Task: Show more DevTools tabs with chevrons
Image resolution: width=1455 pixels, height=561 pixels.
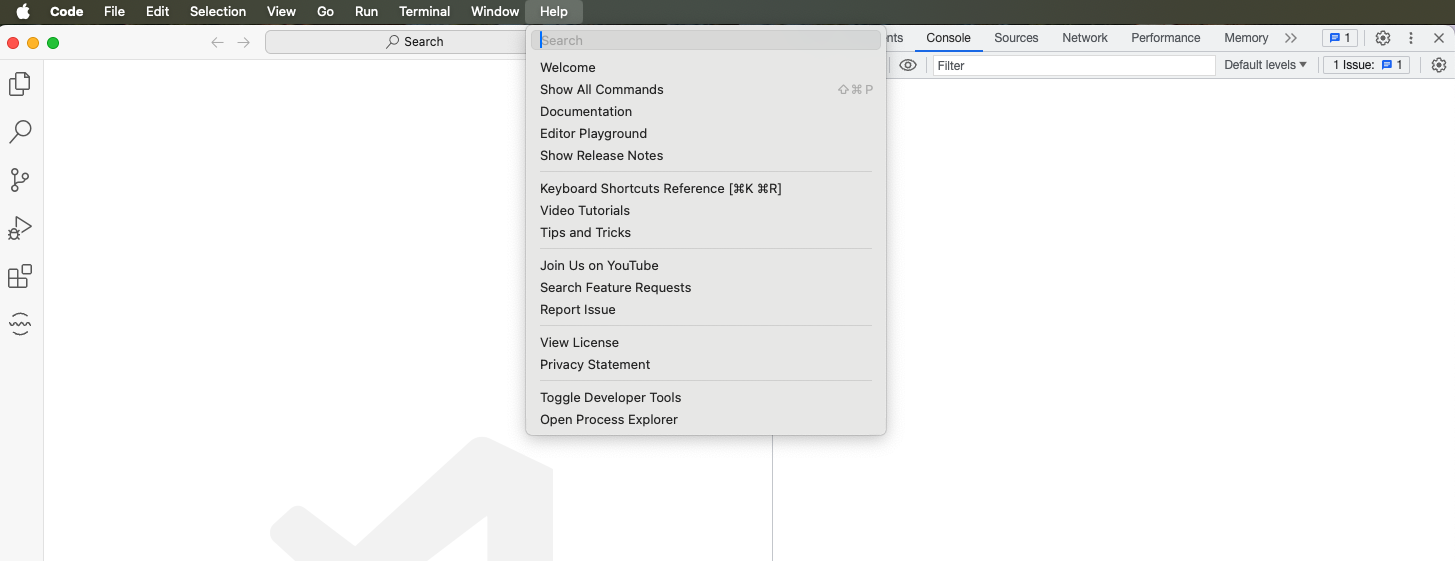Action: click(x=1291, y=38)
